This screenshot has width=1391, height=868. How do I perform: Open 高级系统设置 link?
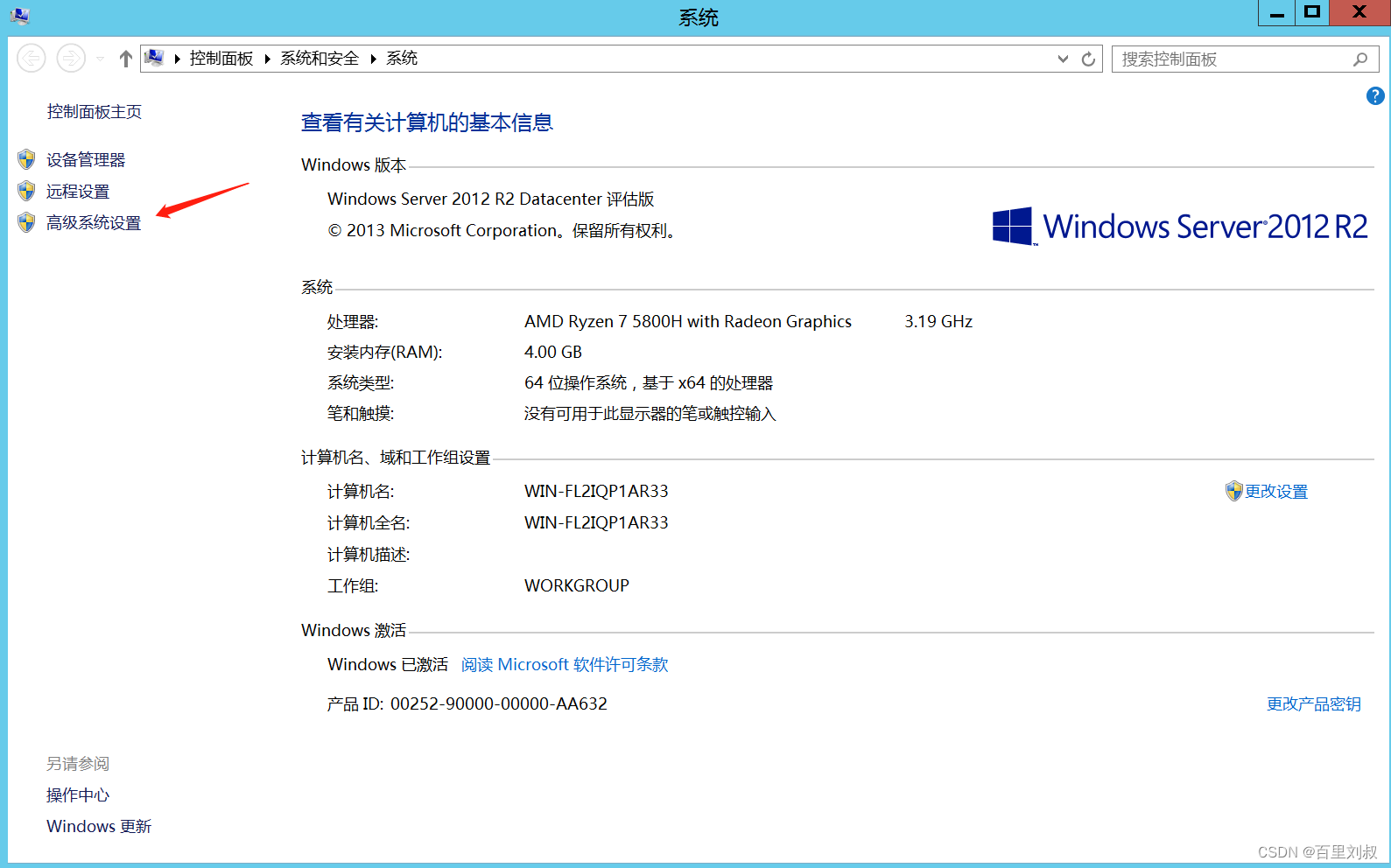pos(94,223)
